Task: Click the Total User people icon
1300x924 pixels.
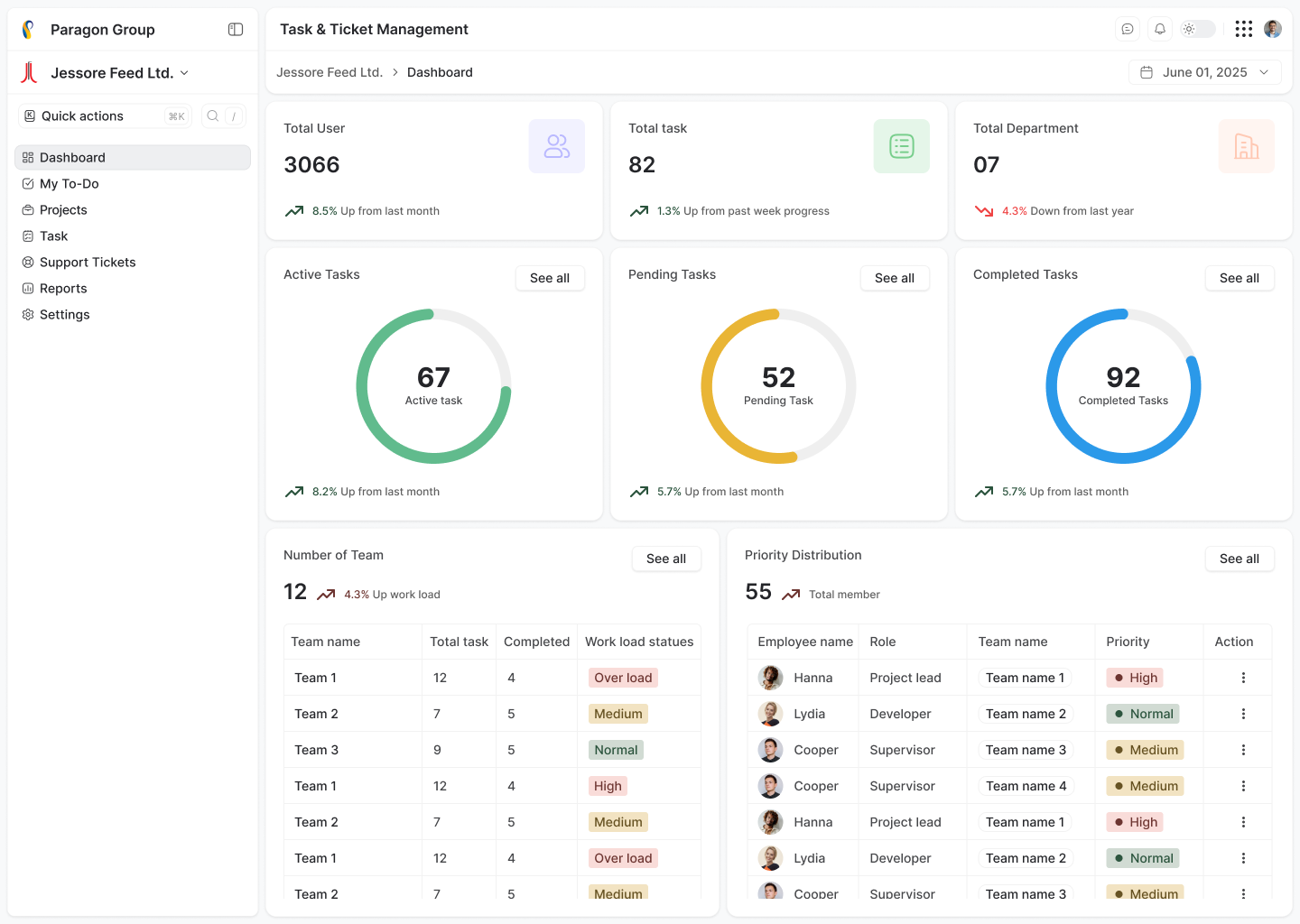Action: (556, 146)
